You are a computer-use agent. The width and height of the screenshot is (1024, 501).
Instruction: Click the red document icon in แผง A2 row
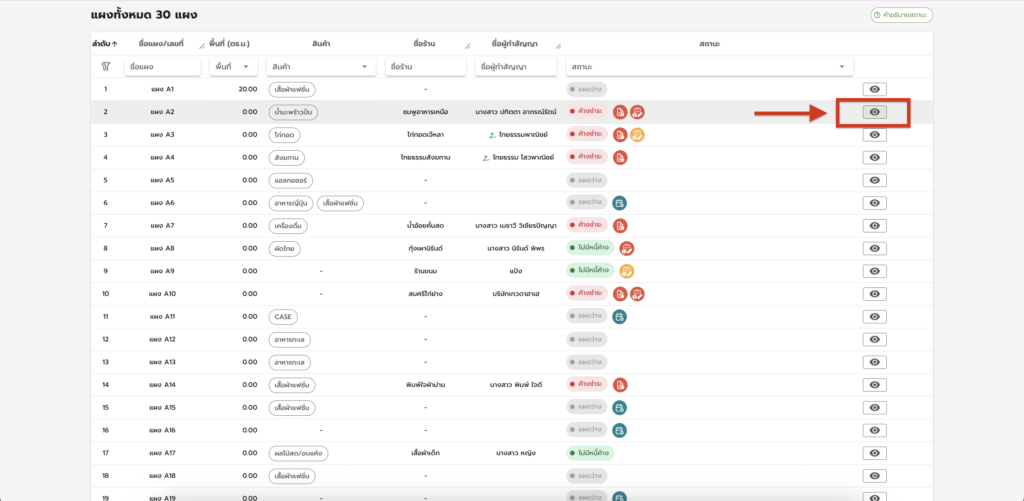620,112
